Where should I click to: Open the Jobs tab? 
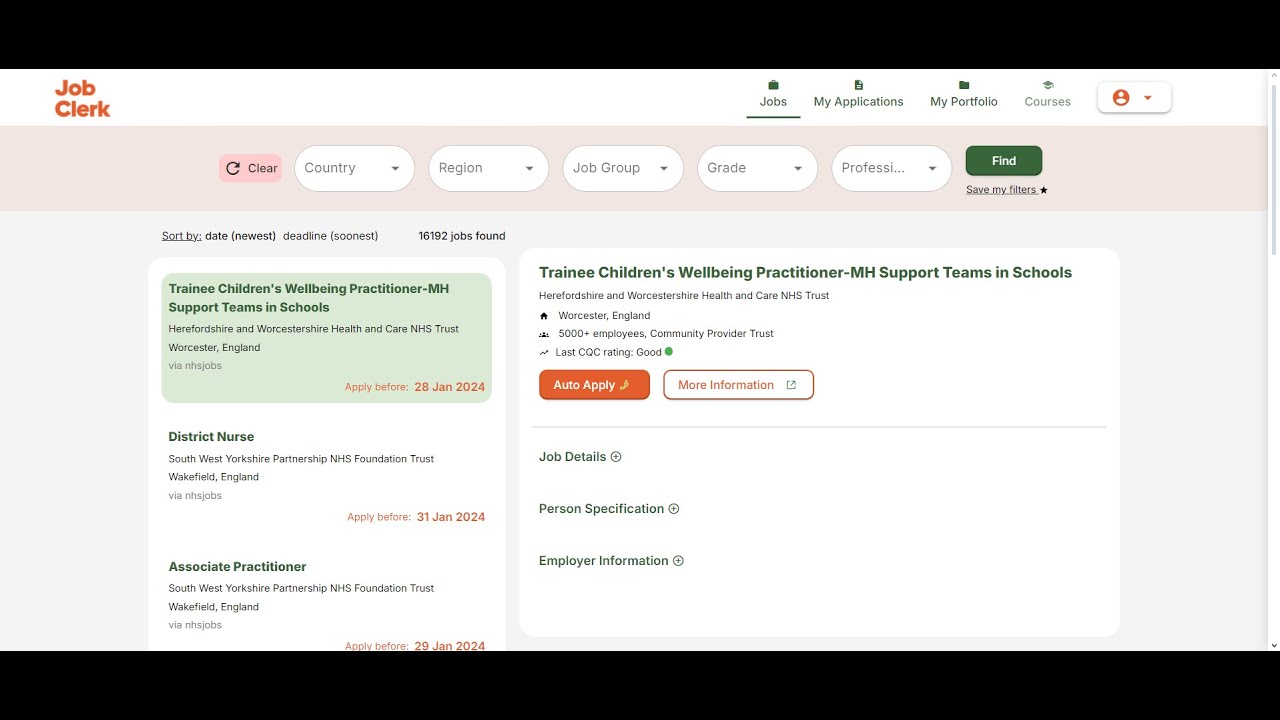pyautogui.click(x=773, y=94)
